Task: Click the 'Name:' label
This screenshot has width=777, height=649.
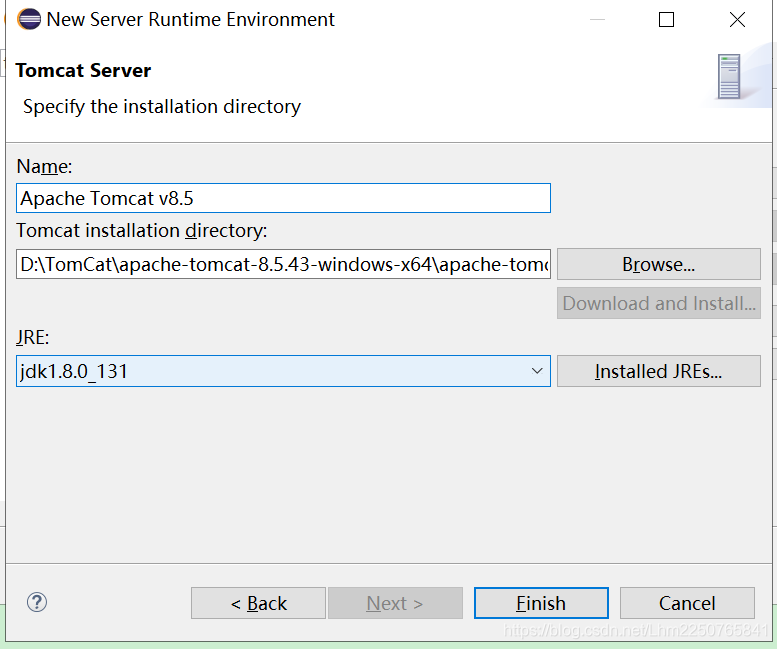Action: coord(44,166)
